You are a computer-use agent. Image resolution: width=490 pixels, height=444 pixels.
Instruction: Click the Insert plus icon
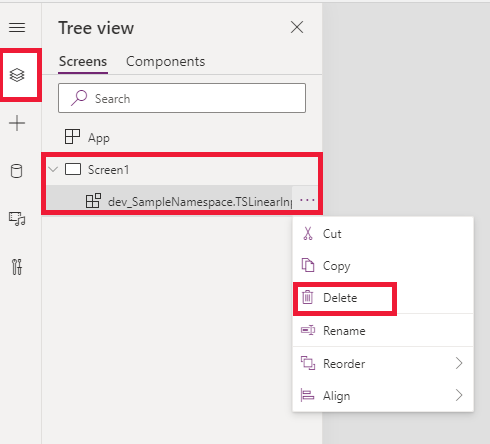click(17, 123)
